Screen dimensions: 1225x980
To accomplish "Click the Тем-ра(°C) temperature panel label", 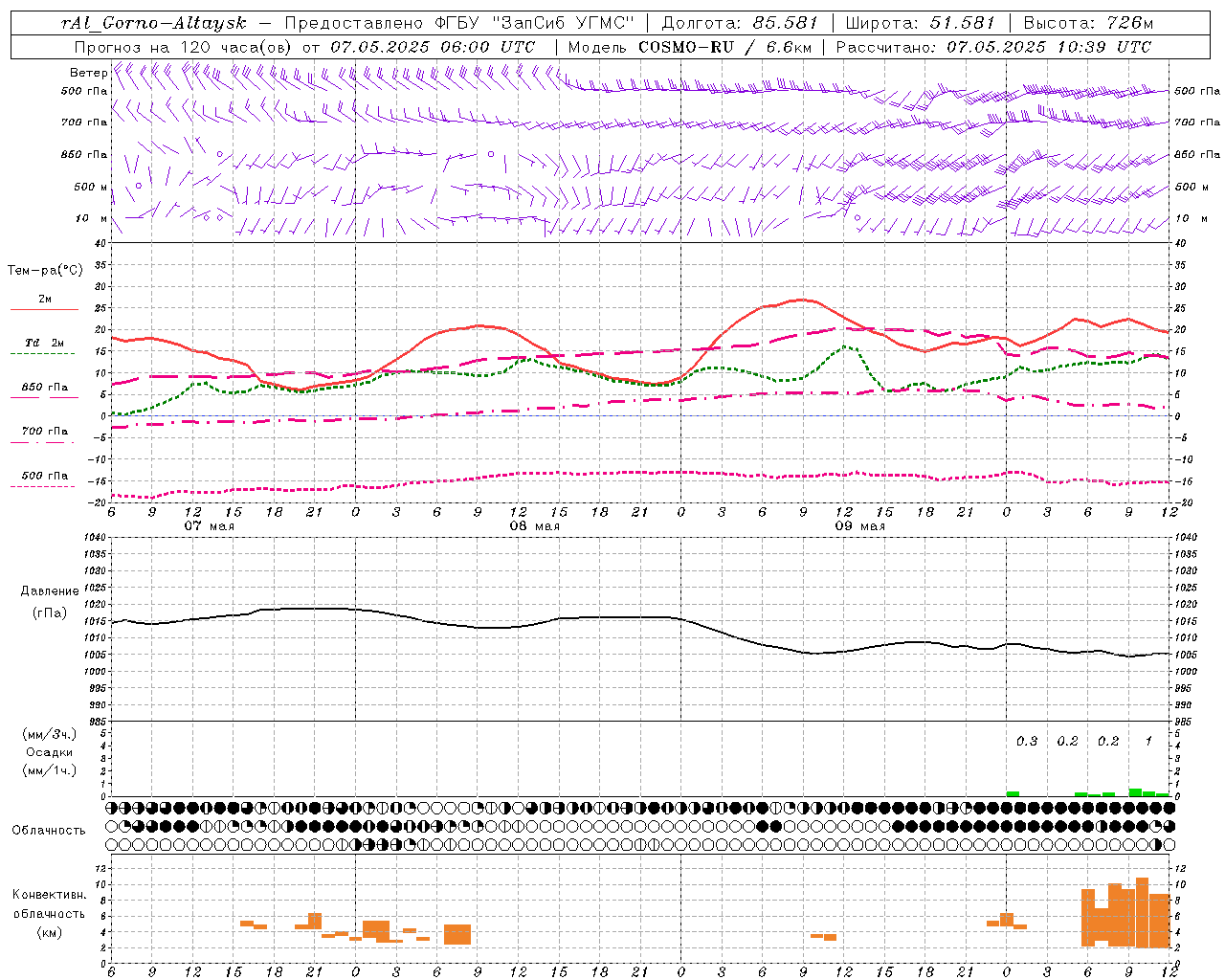I will click(x=45, y=271).
